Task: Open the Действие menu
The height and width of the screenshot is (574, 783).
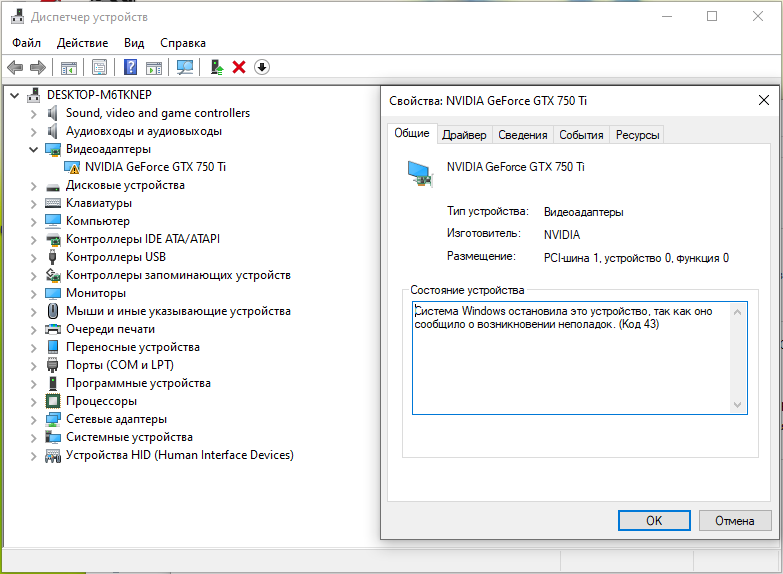Action: [82, 43]
